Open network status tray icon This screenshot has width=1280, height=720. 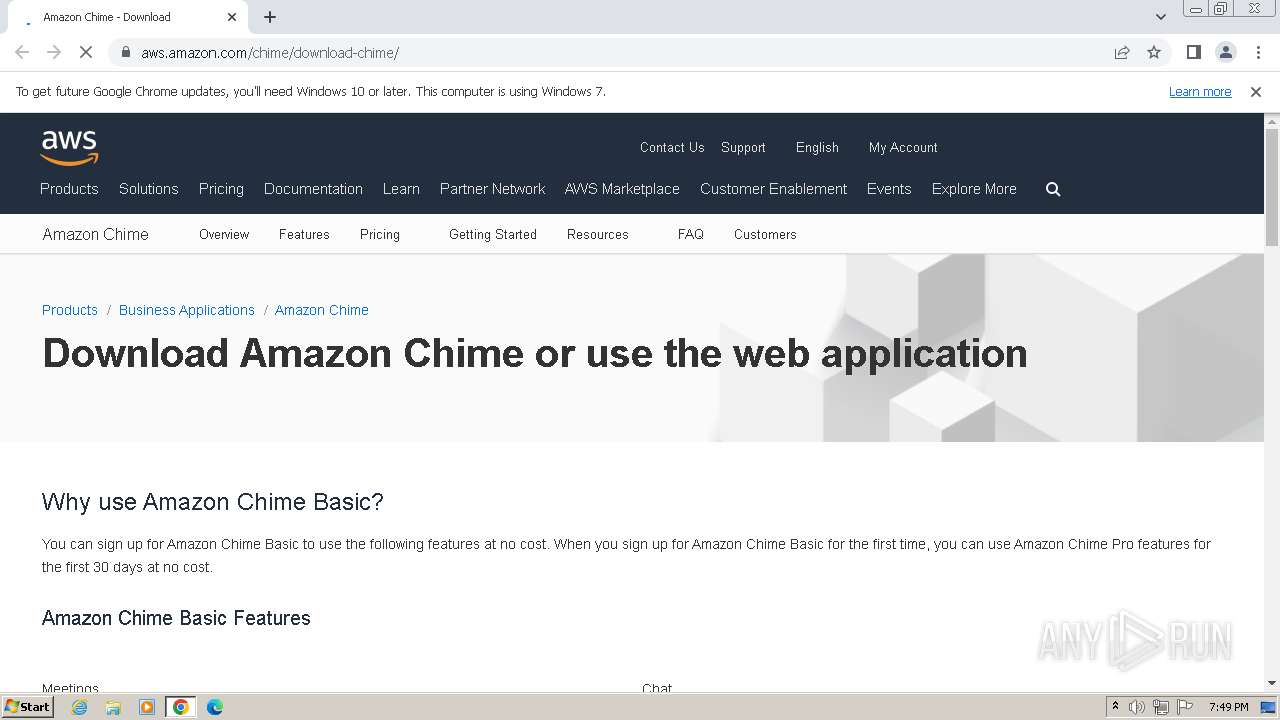pos(1161,707)
